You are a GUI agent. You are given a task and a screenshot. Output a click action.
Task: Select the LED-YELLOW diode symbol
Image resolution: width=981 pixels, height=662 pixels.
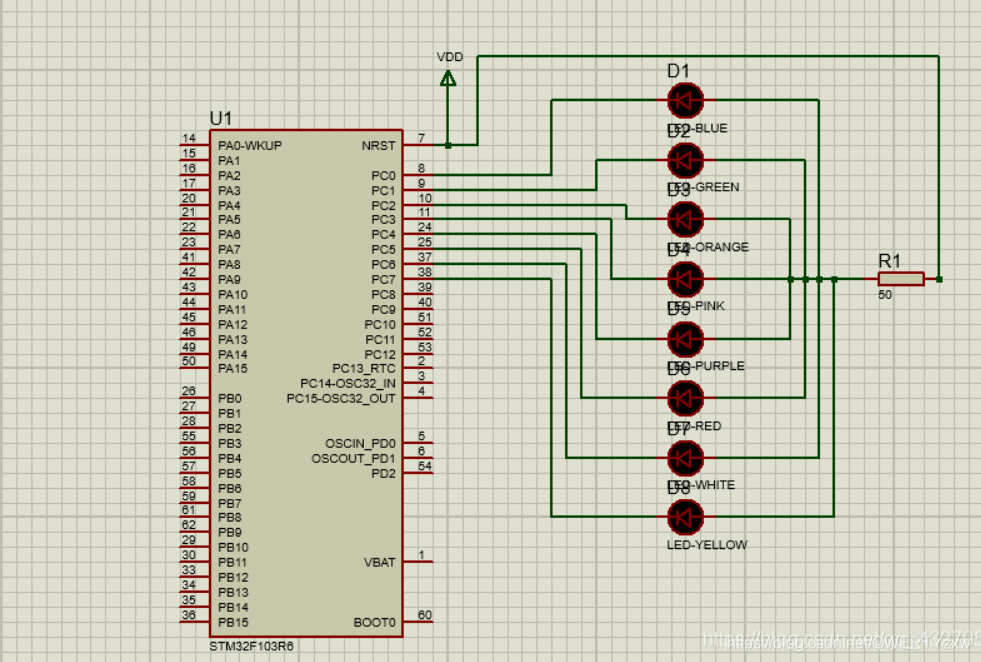[x=685, y=517]
